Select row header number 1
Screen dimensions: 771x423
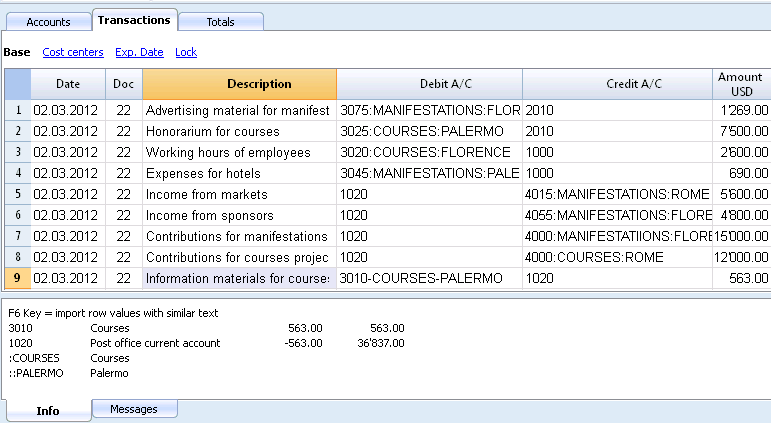(x=18, y=110)
